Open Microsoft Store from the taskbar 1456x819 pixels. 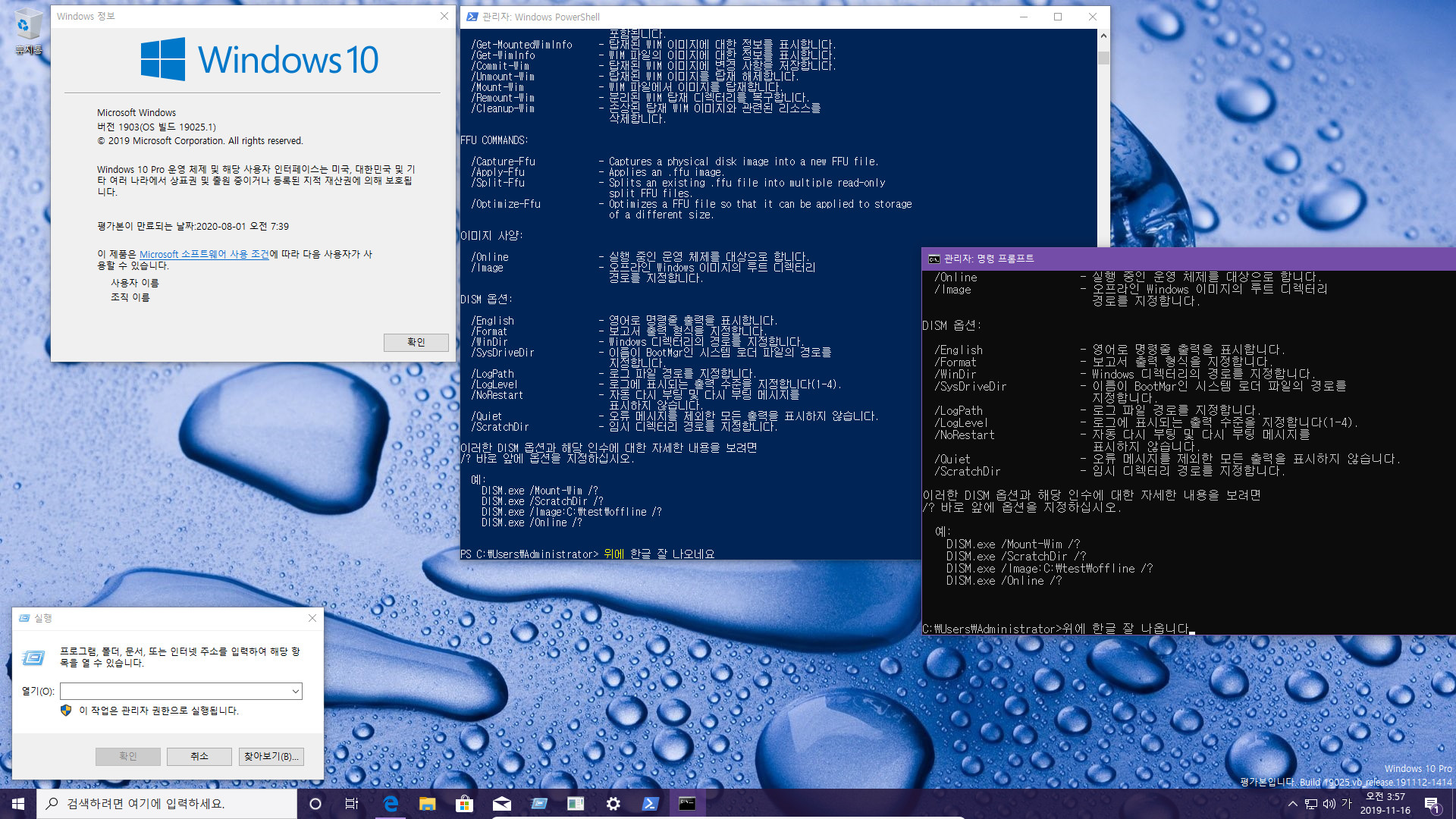[464, 804]
